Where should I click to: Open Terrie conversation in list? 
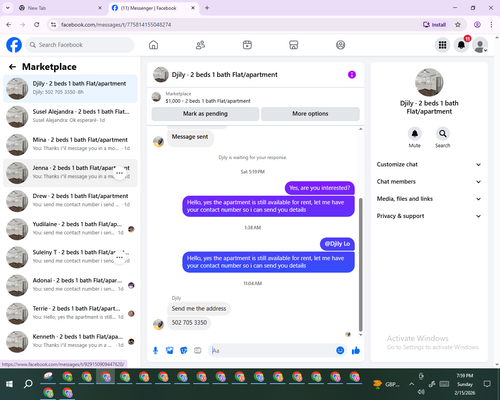pos(70,314)
